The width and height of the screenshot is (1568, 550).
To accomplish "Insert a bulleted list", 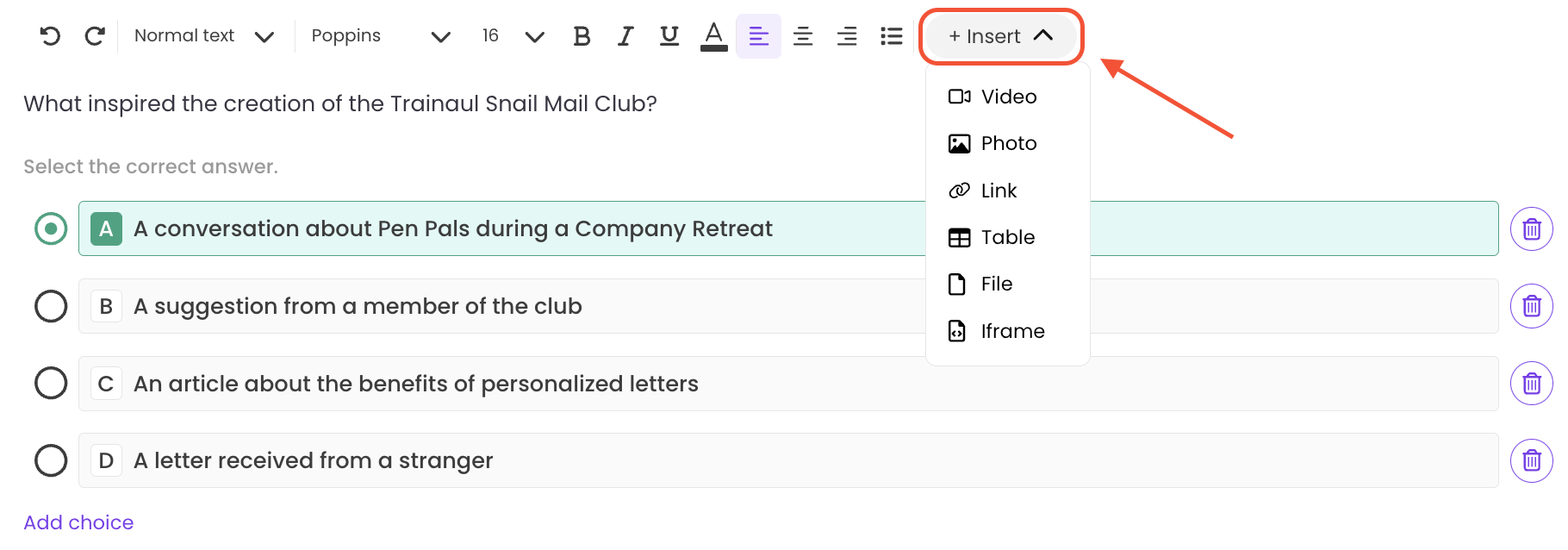I will click(892, 35).
